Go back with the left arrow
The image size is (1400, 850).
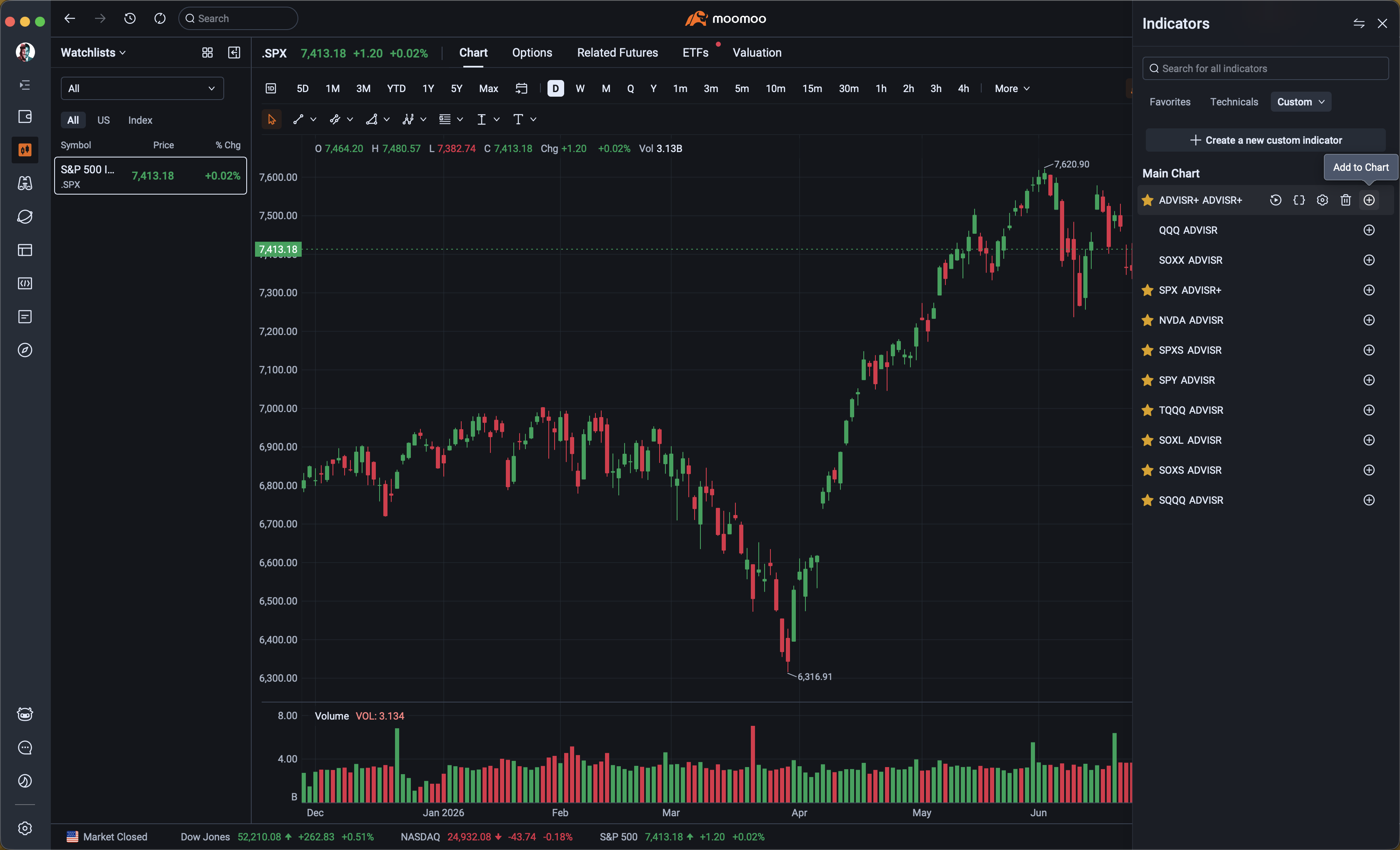click(70, 18)
